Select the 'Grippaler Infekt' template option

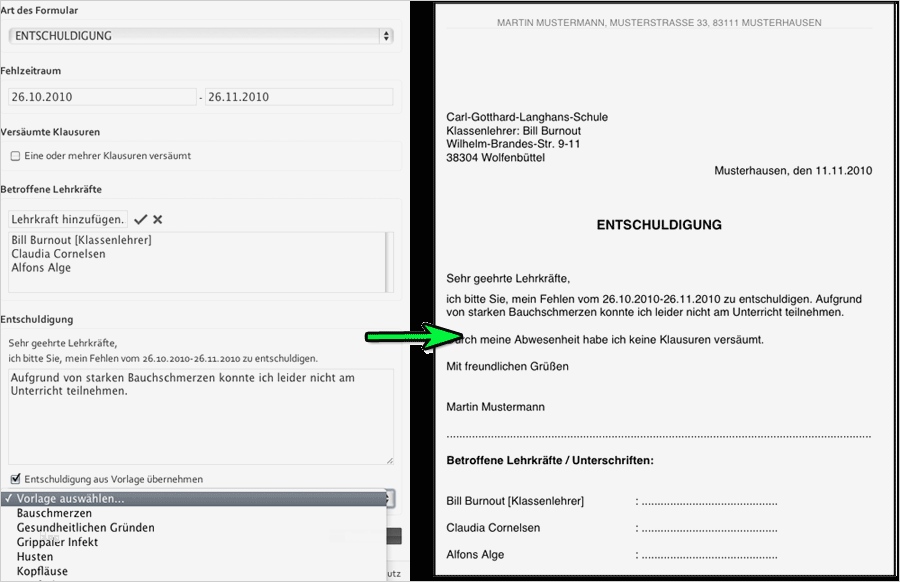click(55, 542)
